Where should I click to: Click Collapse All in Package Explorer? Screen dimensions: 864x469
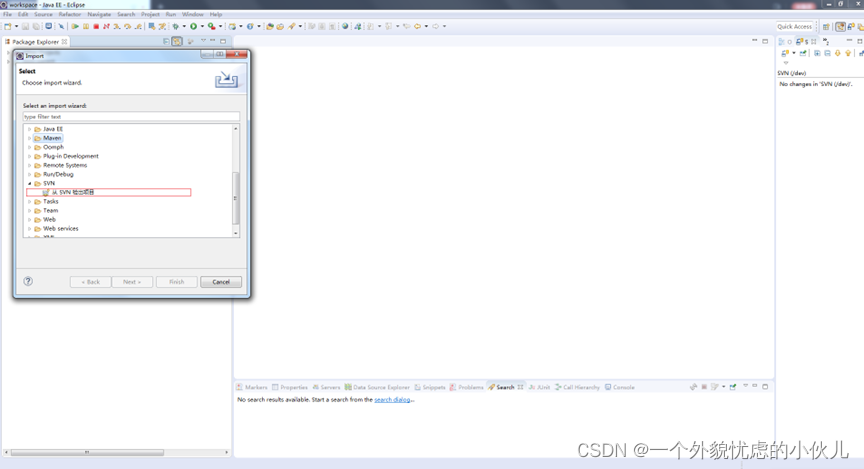166,41
